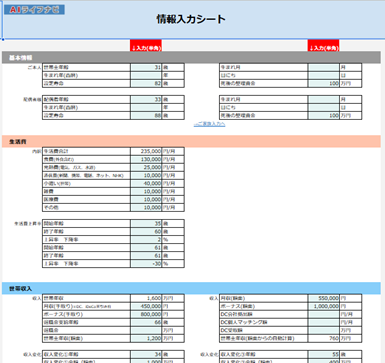
Task: Click the 生活費合計 cell showing 235,000
Action: [x=146, y=151]
